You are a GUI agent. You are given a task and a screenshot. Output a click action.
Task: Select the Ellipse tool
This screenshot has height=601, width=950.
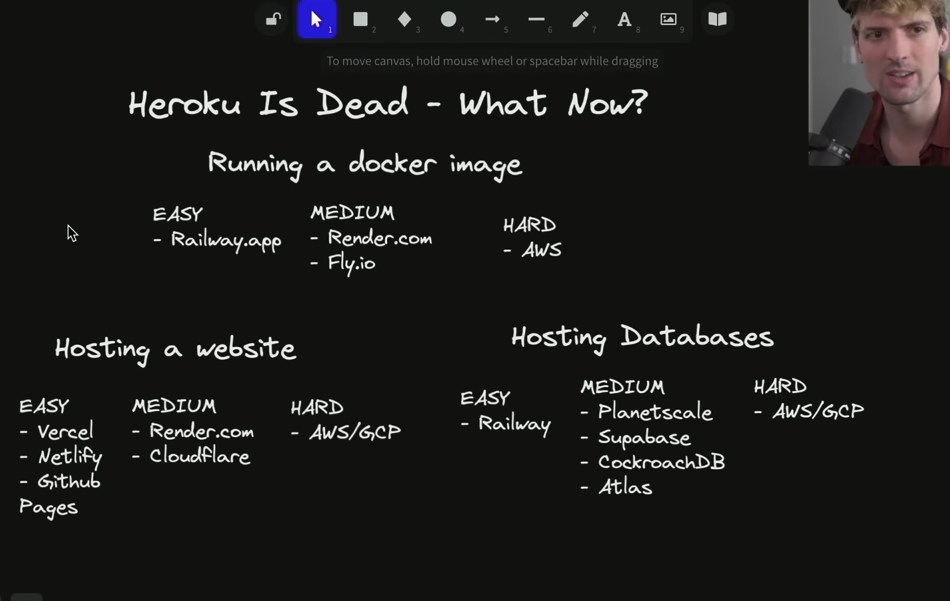click(x=448, y=19)
